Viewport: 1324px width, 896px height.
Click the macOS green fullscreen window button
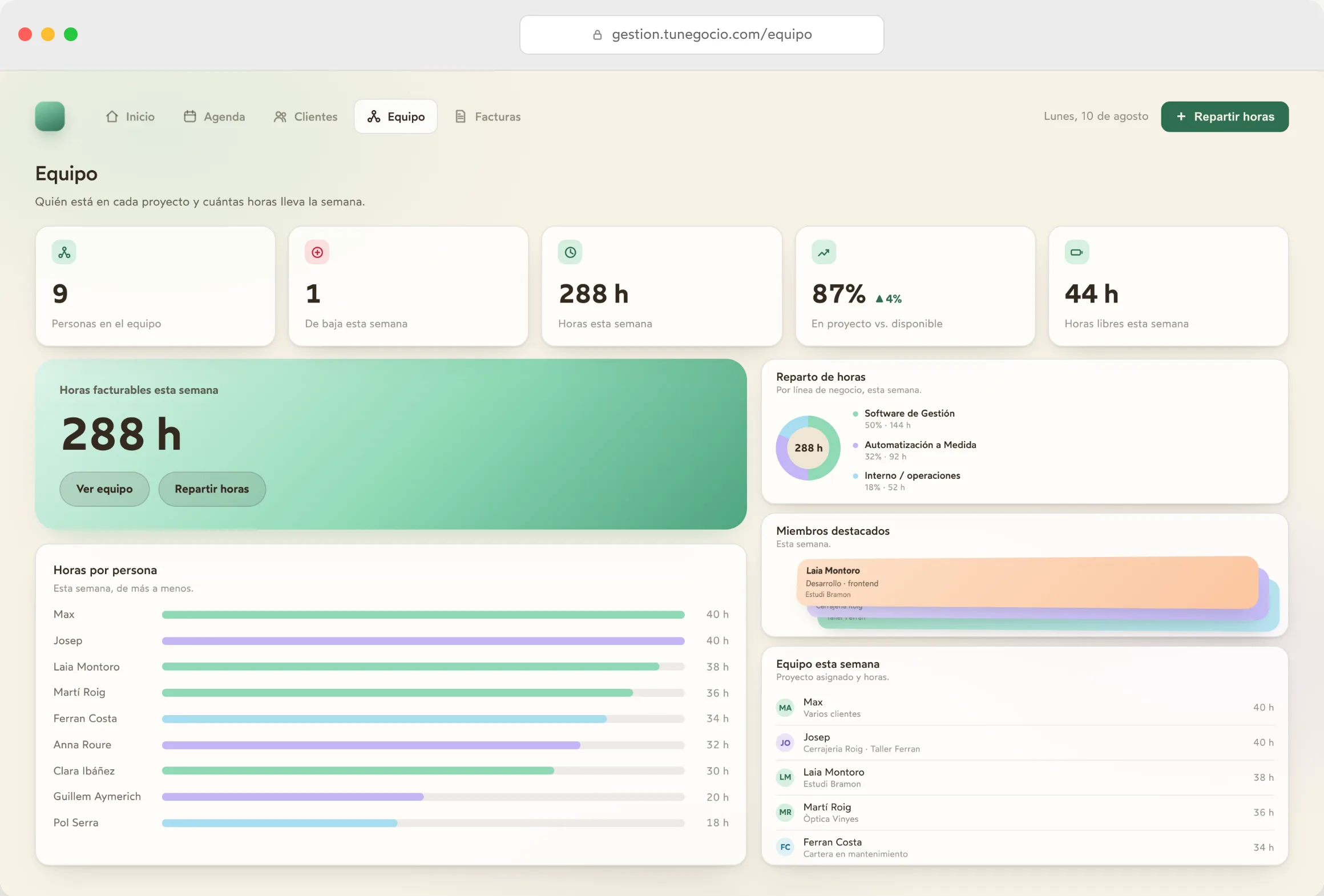tap(71, 35)
